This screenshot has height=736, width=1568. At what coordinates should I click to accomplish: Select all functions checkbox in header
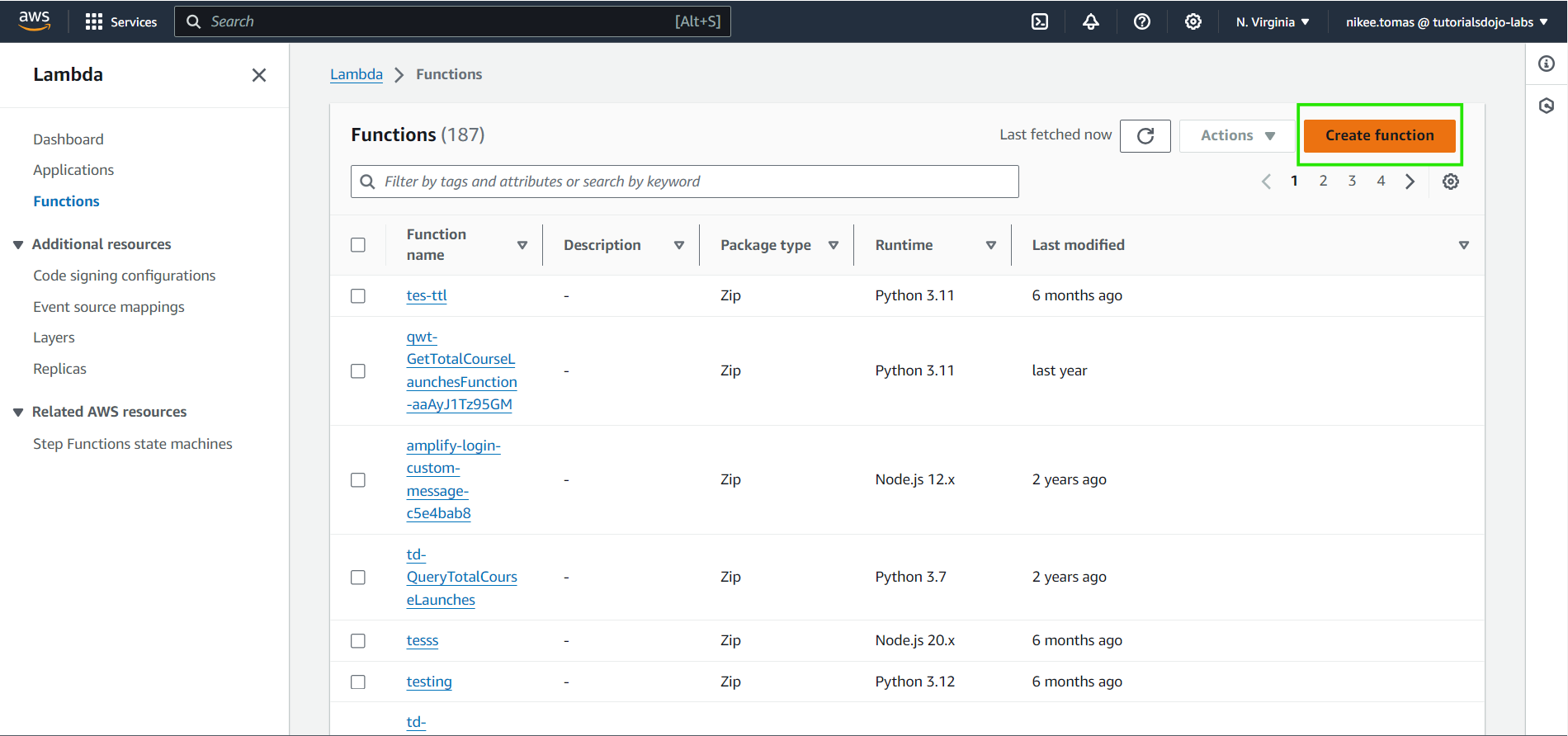[x=358, y=245]
